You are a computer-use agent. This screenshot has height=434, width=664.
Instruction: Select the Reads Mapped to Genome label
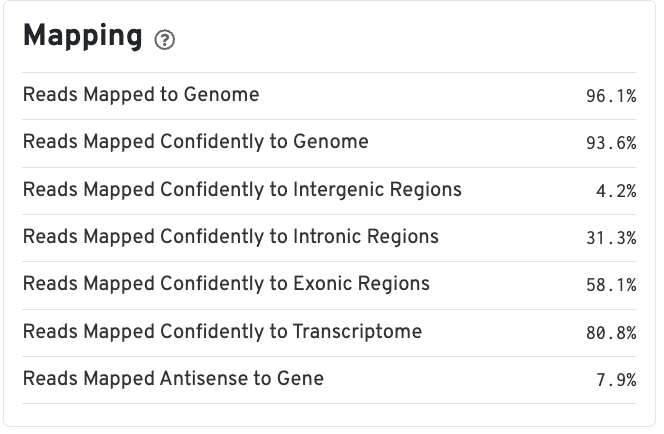pyautogui.click(x=141, y=94)
